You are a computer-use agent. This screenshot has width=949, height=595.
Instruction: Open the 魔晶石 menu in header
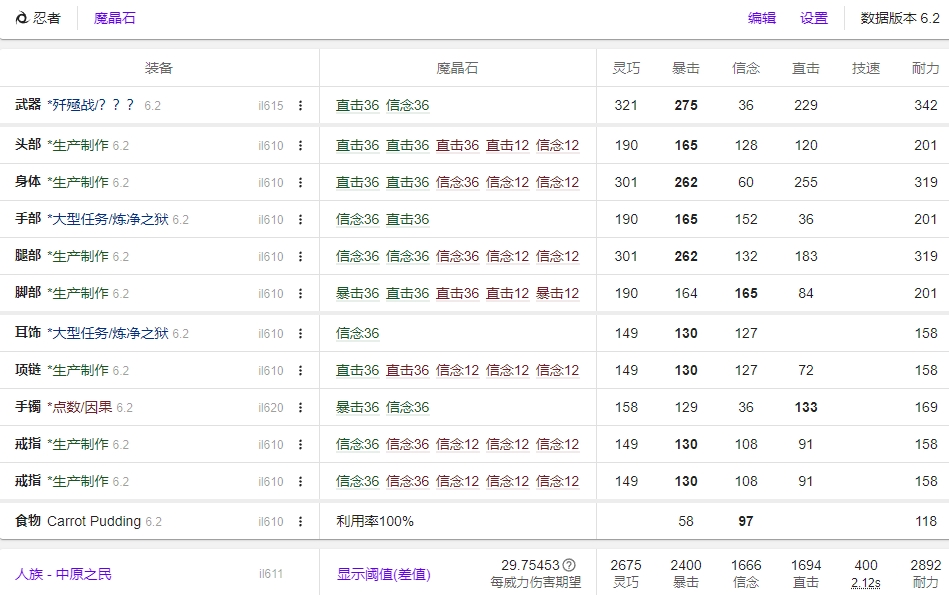pos(114,18)
